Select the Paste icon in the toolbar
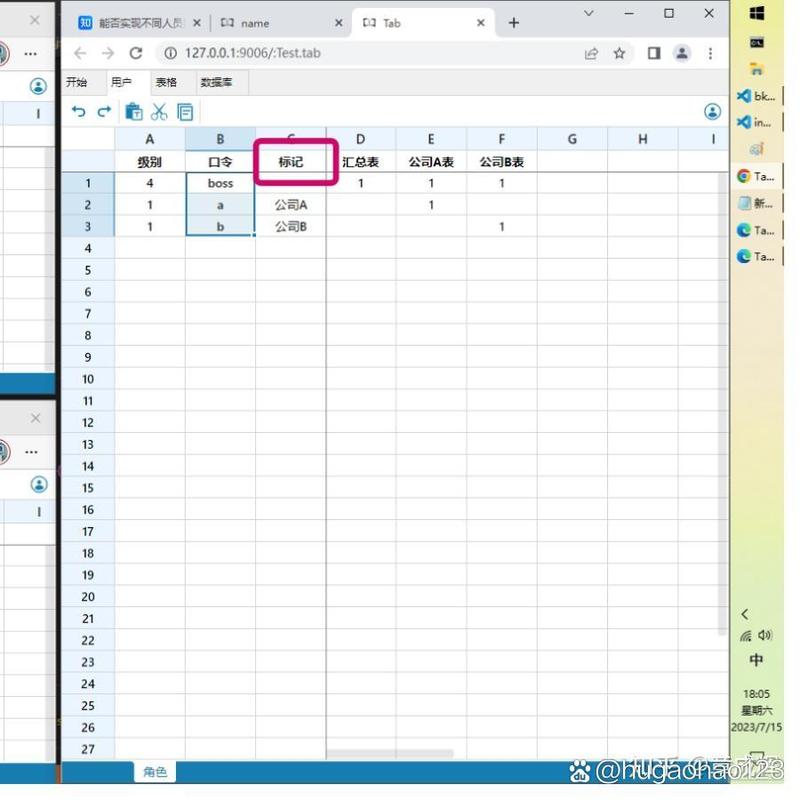 pyautogui.click(x=135, y=112)
